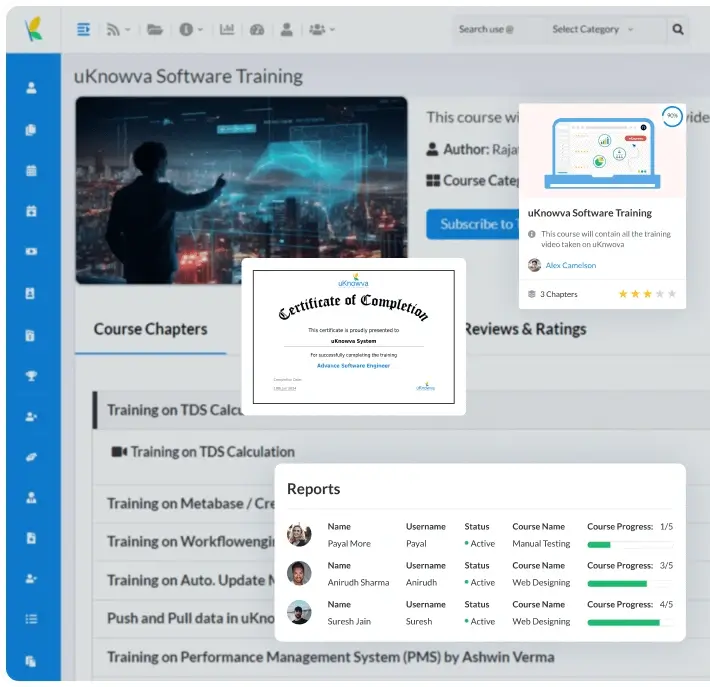This screenshot has height=687, width=710.
Task: Open the ID badge icon in sidebar
Action: (x=30, y=293)
